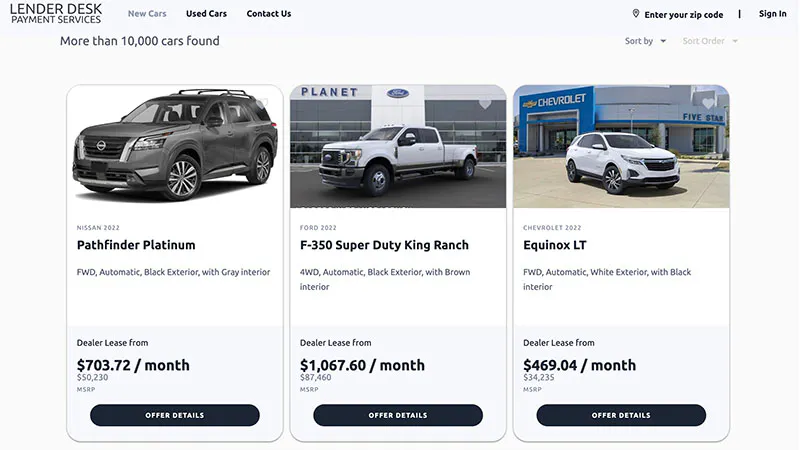800x450 pixels.
Task: Click the Chevrolet Equinox photo
Action: pos(621,150)
